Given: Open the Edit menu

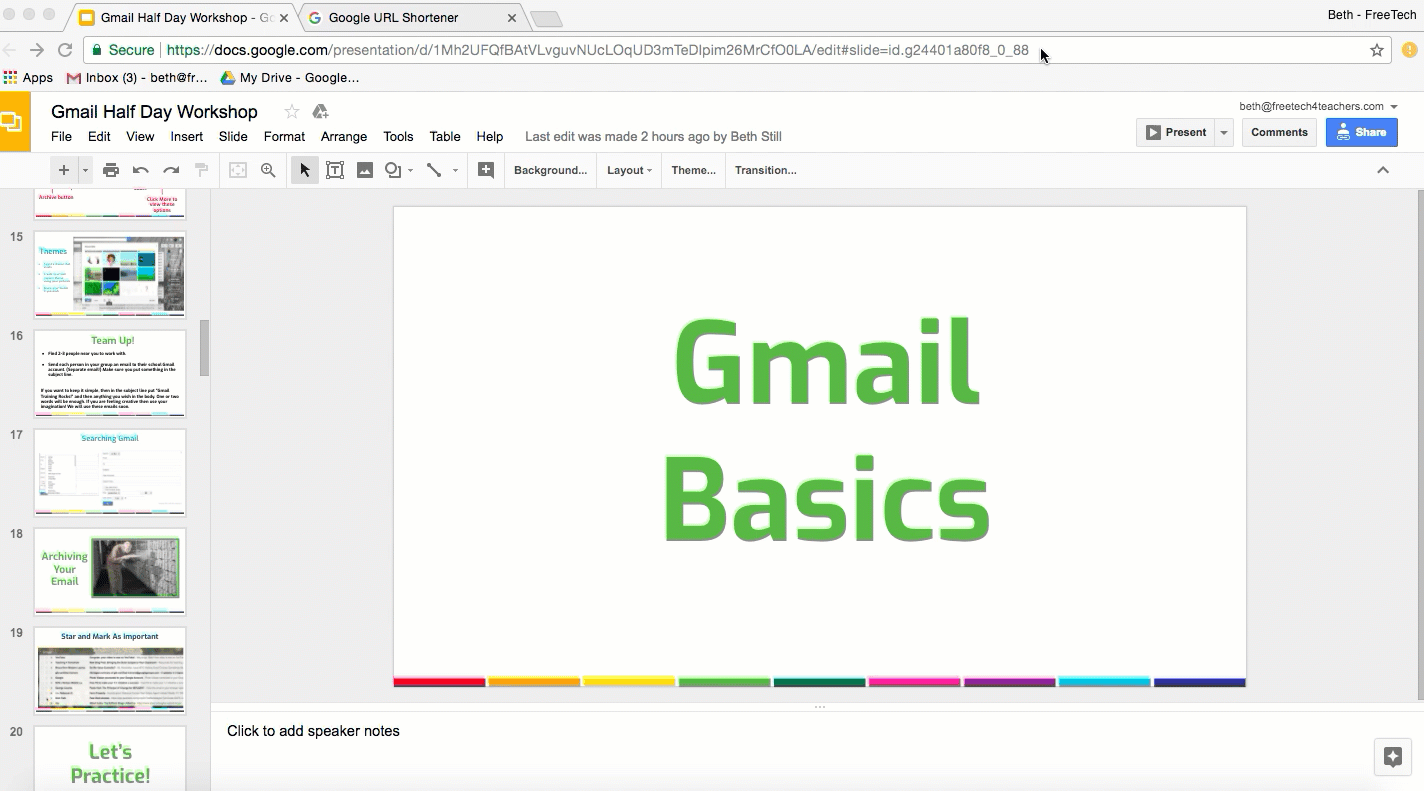Looking at the screenshot, I should 99,136.
